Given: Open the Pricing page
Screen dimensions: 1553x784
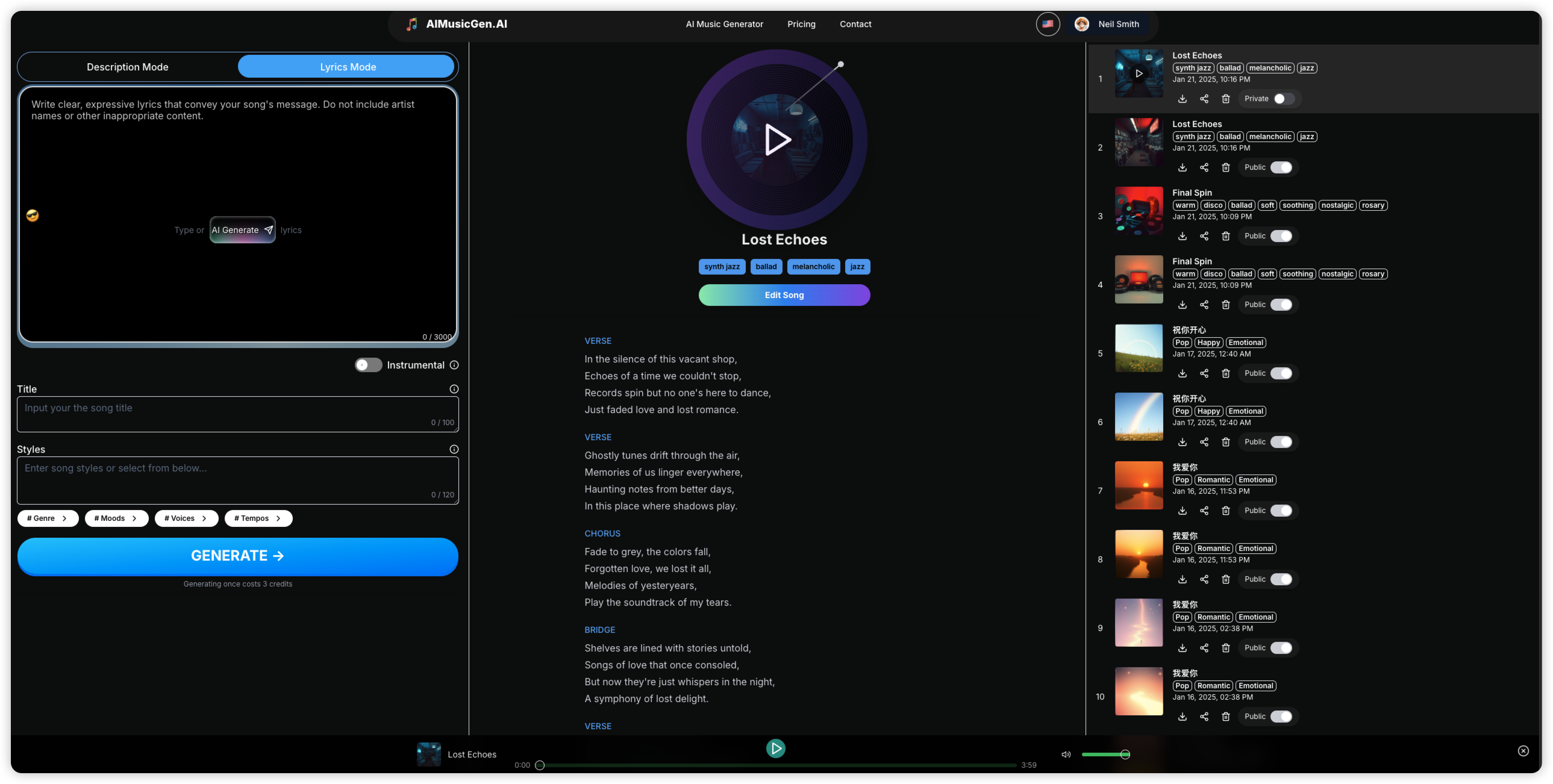Looking at the screenshot, I should 801,24.
